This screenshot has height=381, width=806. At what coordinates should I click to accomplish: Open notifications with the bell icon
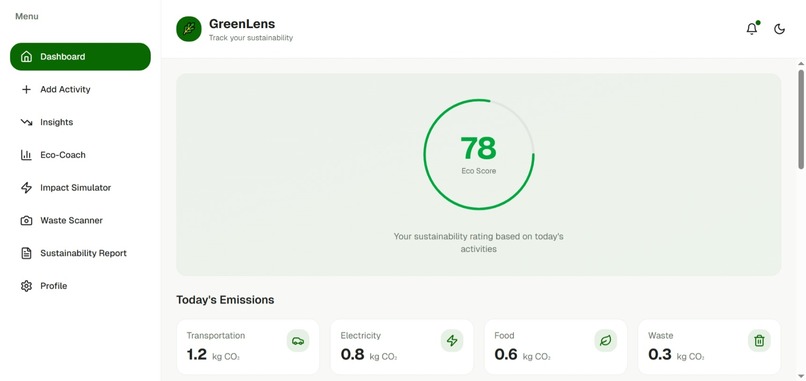tap(752, 29)
